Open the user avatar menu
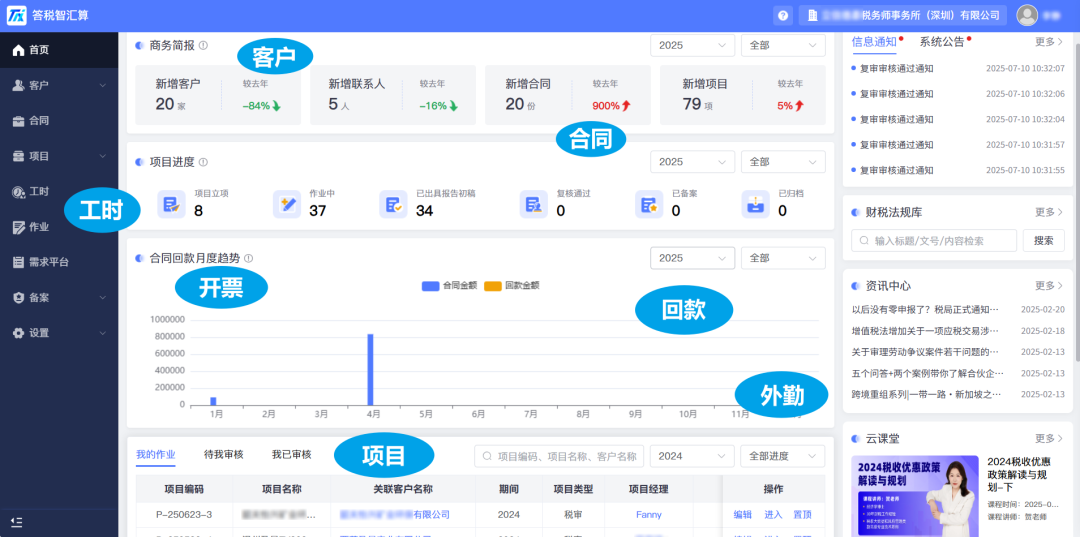The image size is (1080, 537). (x=1027, y=15)
